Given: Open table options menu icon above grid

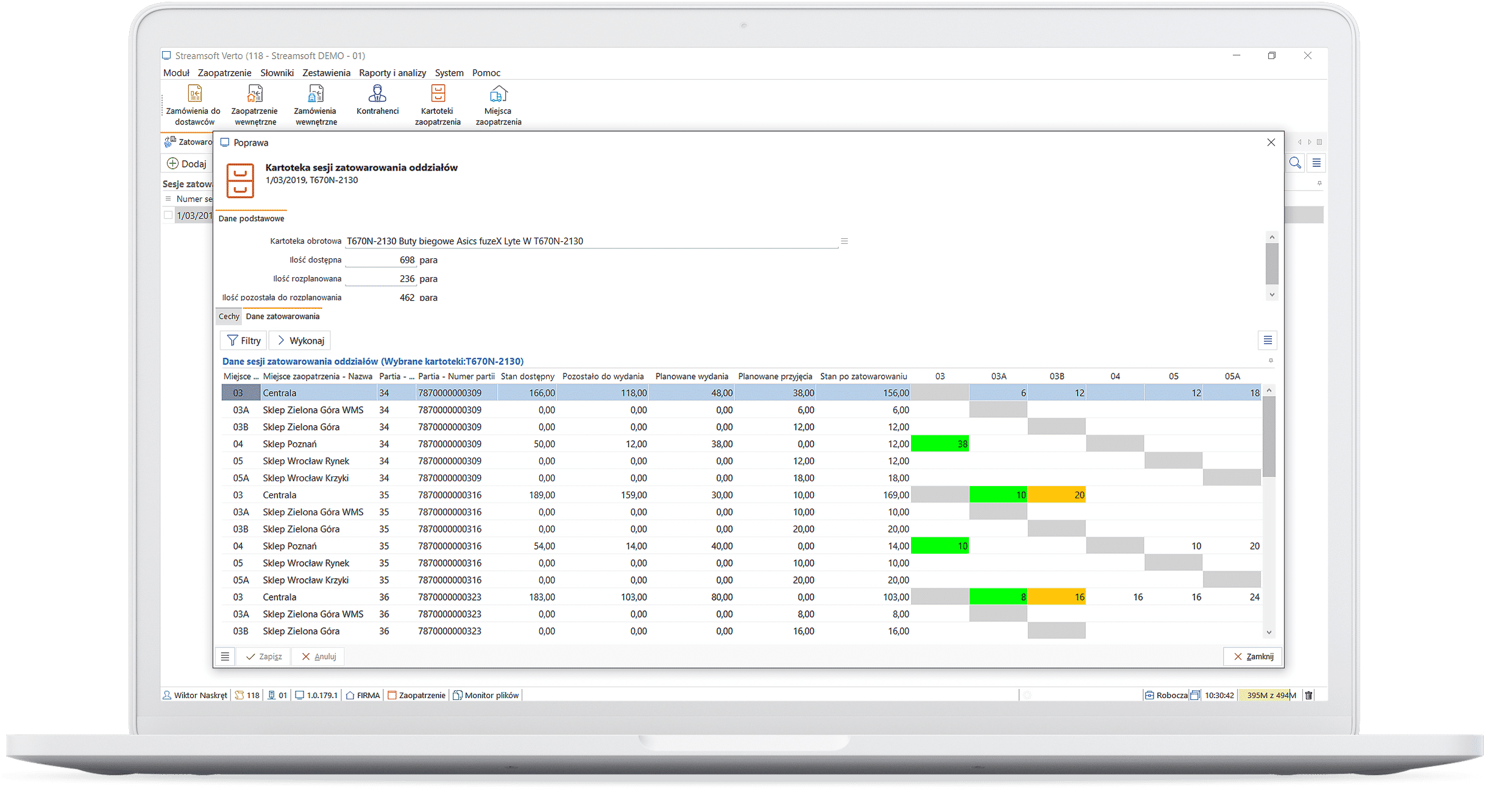Looking at the screenshot, I should [x=1268, y=341].
